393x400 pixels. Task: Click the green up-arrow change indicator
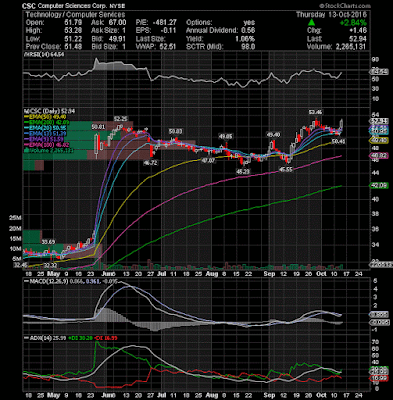(x=311, y=23)
